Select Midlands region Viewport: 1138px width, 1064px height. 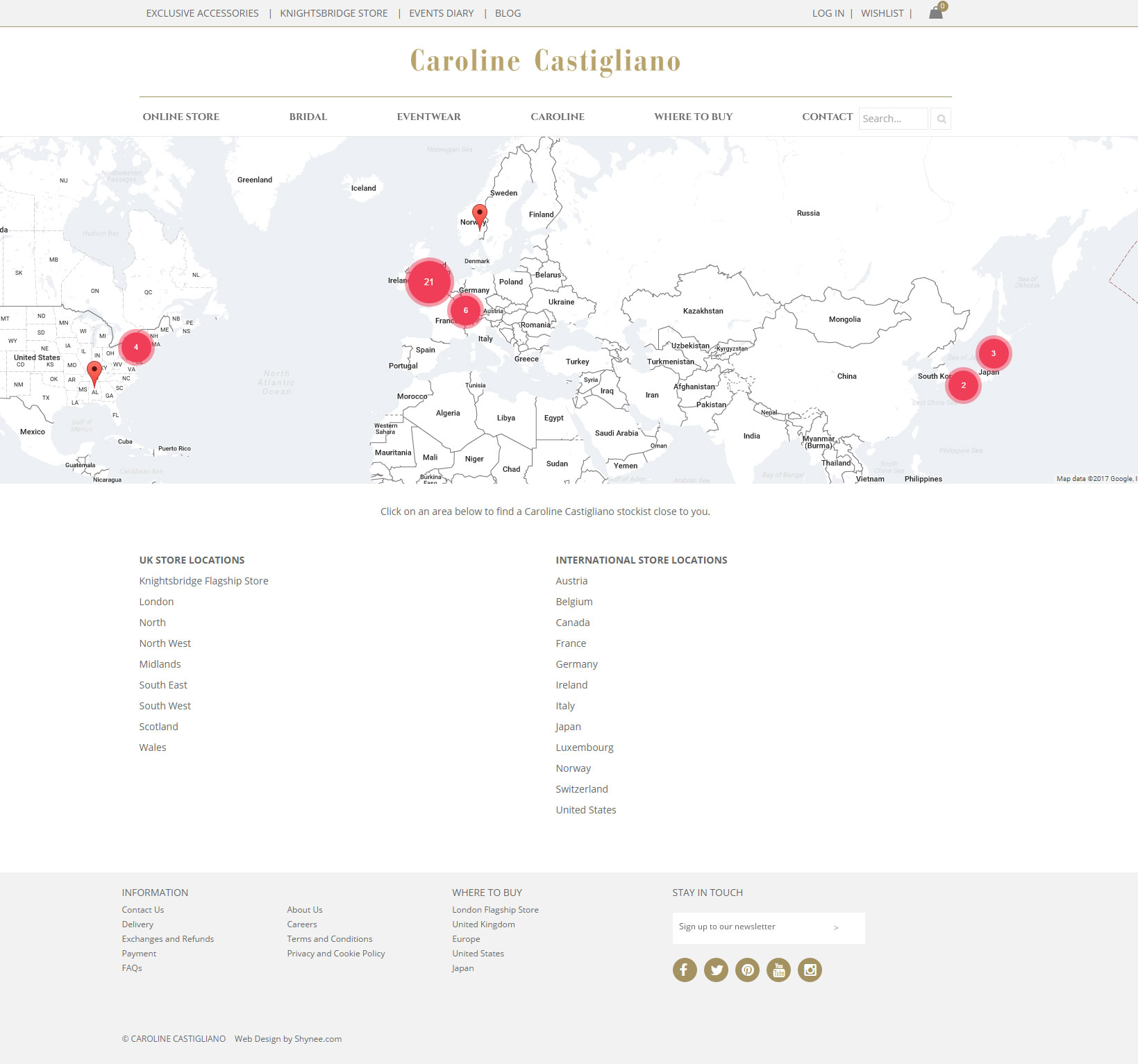tap(160, 664)
